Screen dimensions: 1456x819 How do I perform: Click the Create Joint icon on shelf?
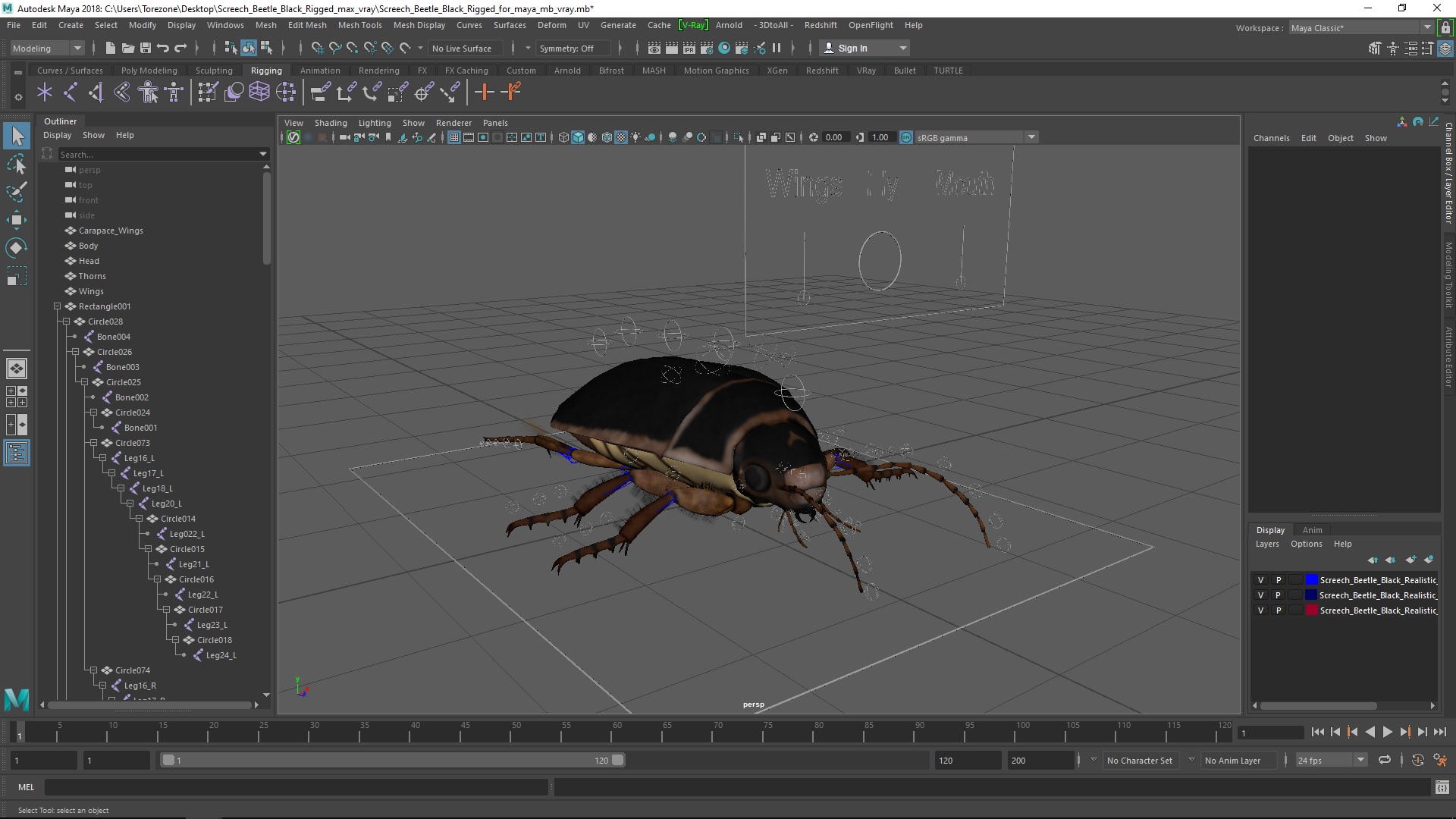pos(71,93)
